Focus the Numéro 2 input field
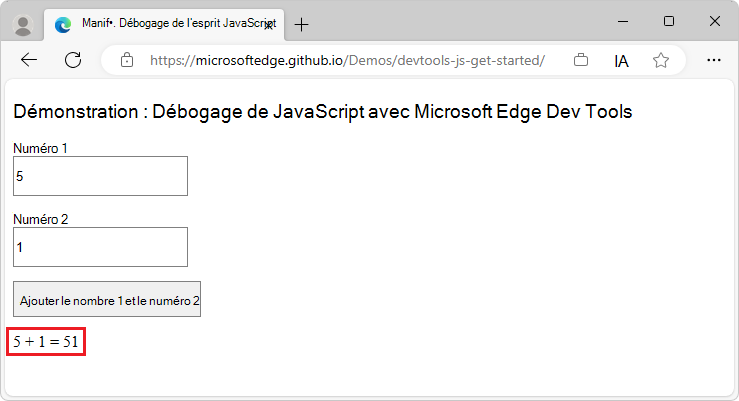The height and width of the screenshot is (401, 739). pos(100,247)
